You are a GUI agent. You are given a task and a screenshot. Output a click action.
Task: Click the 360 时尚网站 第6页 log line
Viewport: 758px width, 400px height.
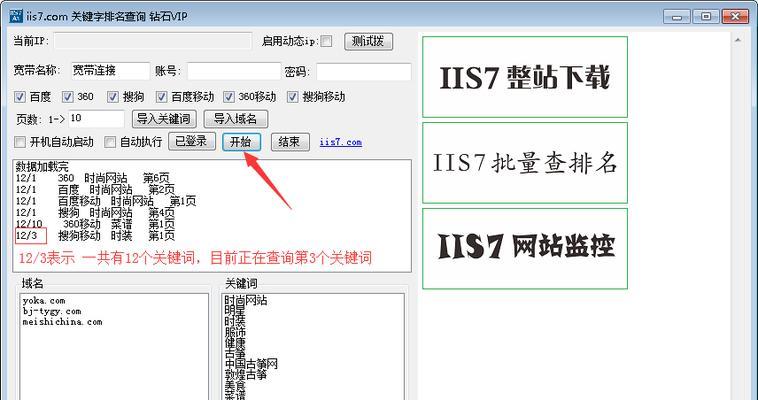[x=93, y=178]
